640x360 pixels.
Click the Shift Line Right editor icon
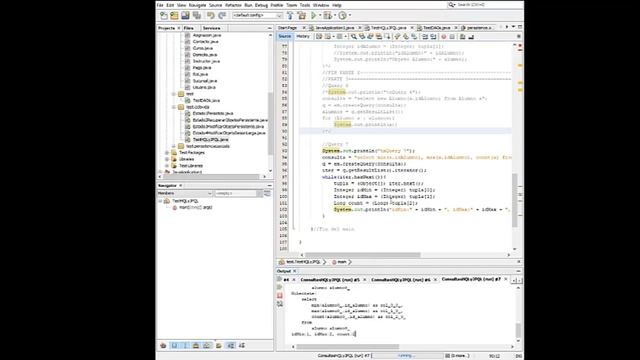(433, 37)
